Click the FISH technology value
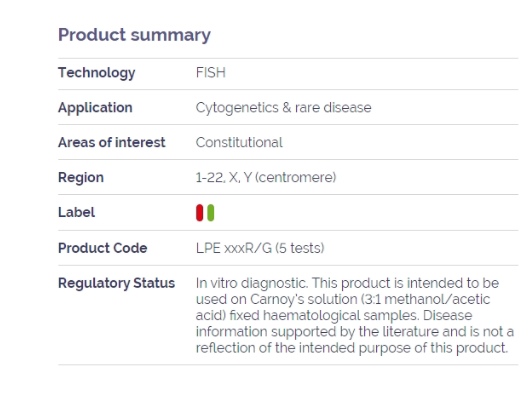The height and width of the screenshot is (404, 531). 211,73
